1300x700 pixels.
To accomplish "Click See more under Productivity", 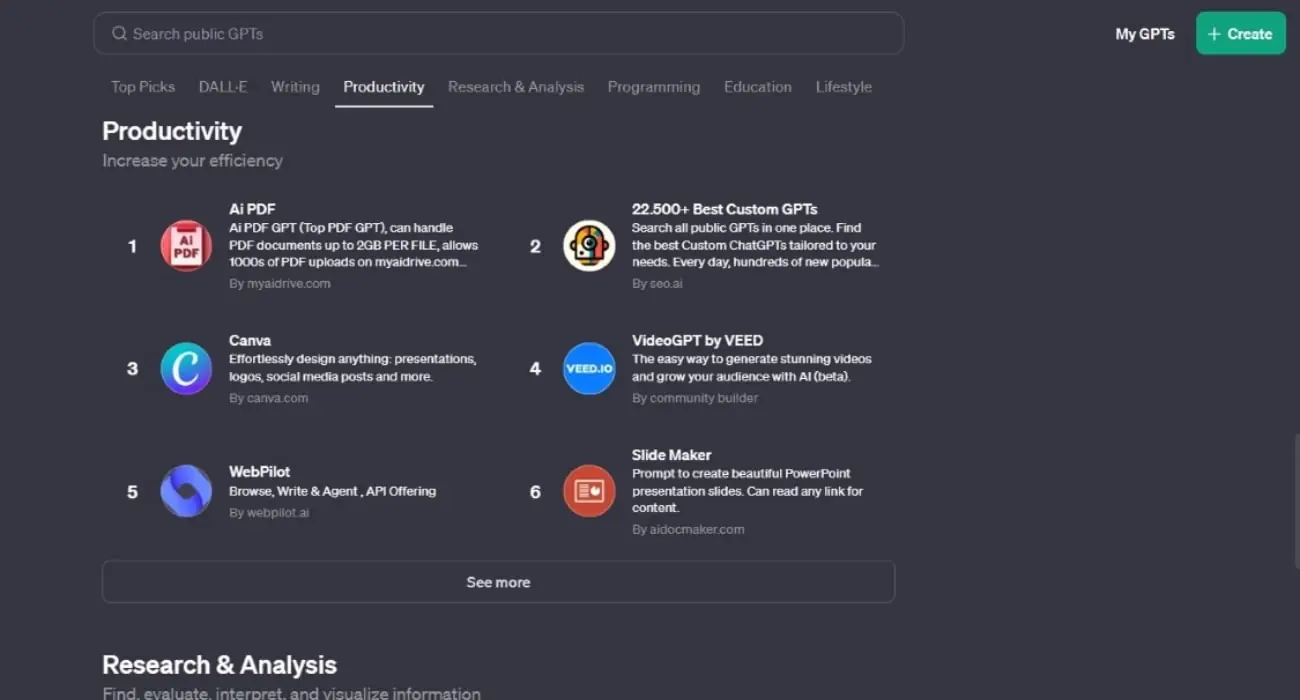I will 498,582.
